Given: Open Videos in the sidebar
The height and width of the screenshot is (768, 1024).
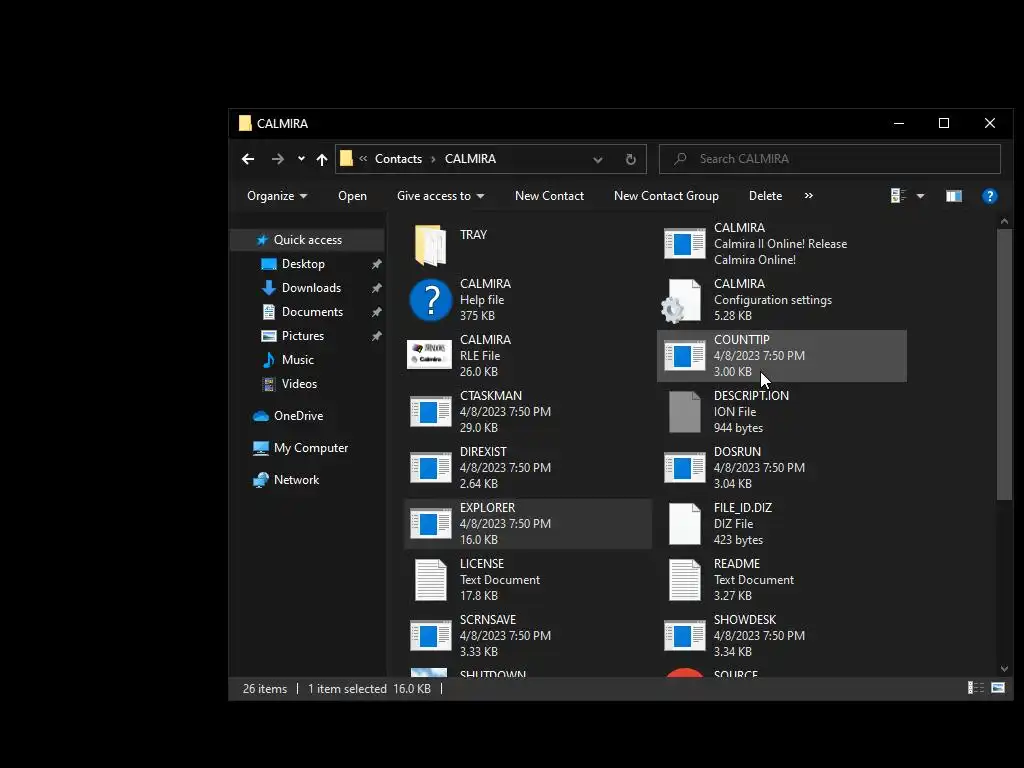Looking at the screenshot, I should [299, 384].
